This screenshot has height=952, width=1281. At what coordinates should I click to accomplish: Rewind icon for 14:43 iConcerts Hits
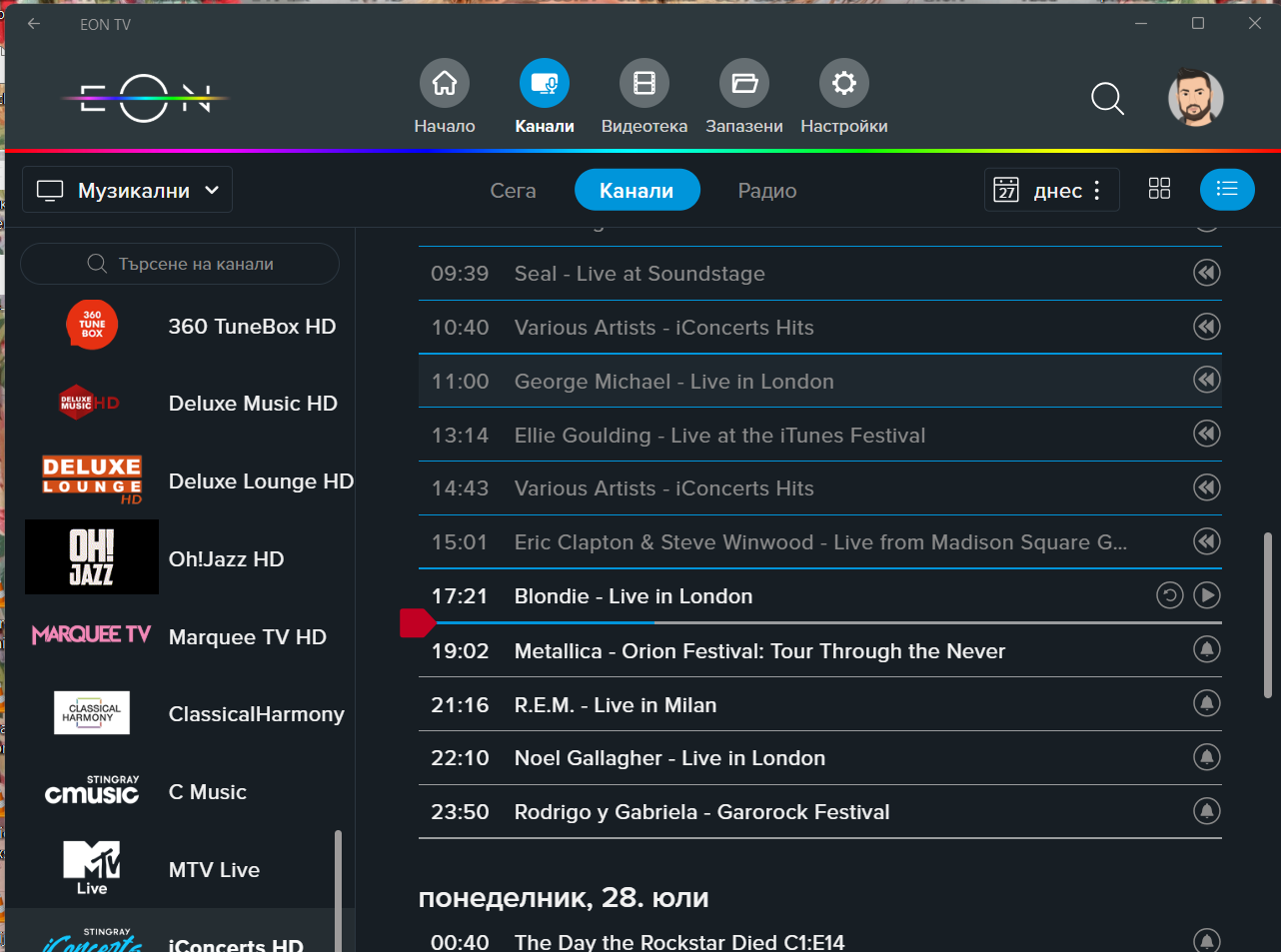click(1207, 487)
